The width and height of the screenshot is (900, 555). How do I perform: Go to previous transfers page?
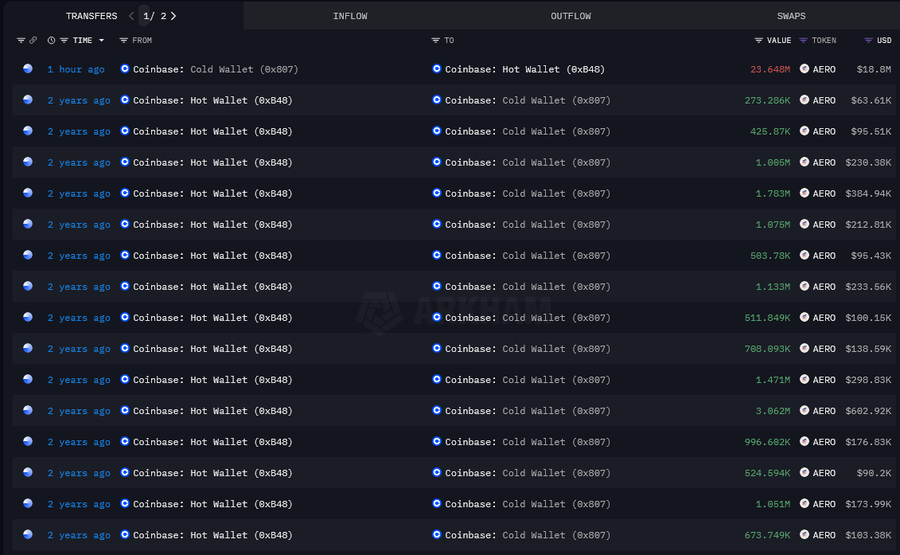tap(131, 16)
